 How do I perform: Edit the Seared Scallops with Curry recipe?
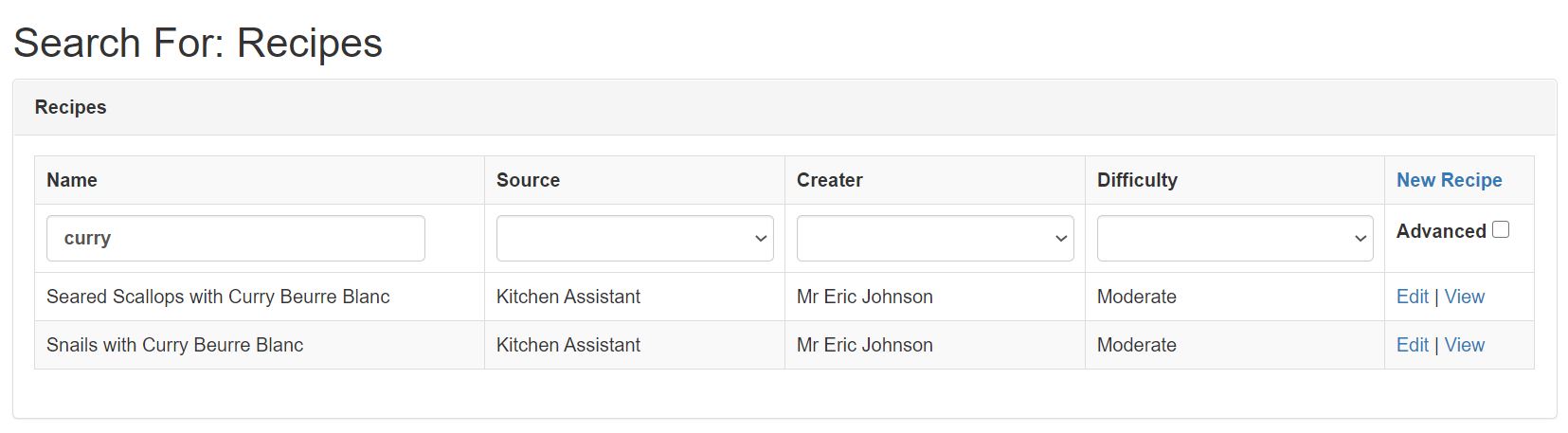coord(1412,297)
